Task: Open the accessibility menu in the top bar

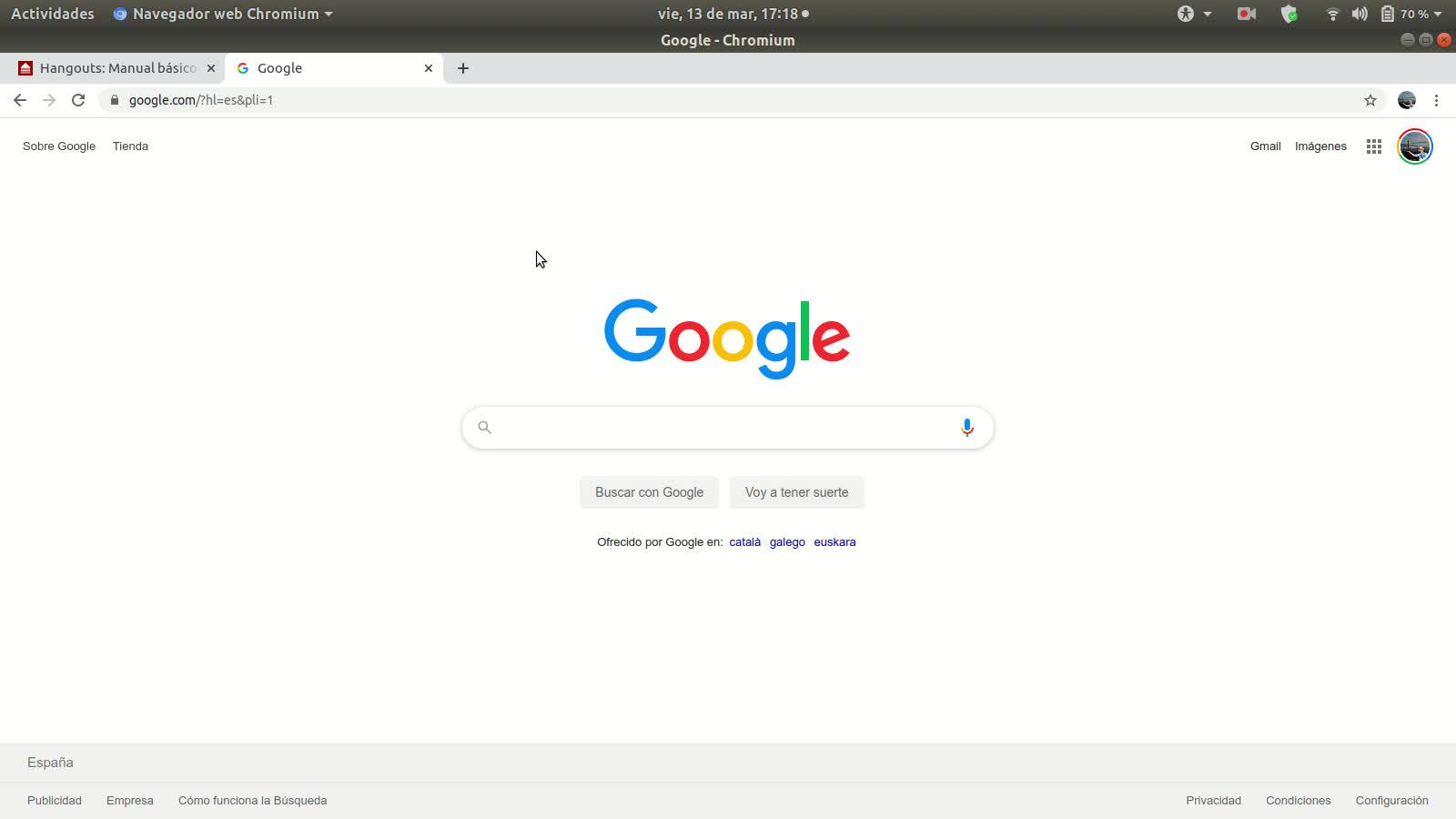Action: point(1194,14)
